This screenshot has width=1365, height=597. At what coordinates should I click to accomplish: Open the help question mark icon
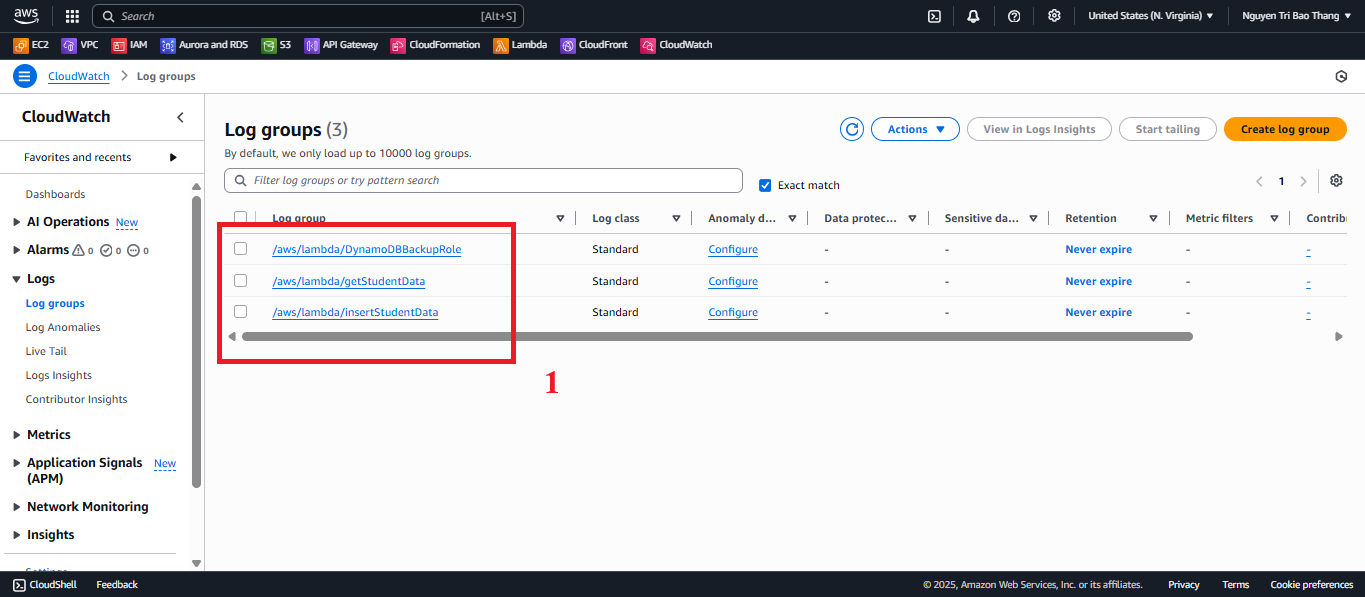tap(1014, 16)
